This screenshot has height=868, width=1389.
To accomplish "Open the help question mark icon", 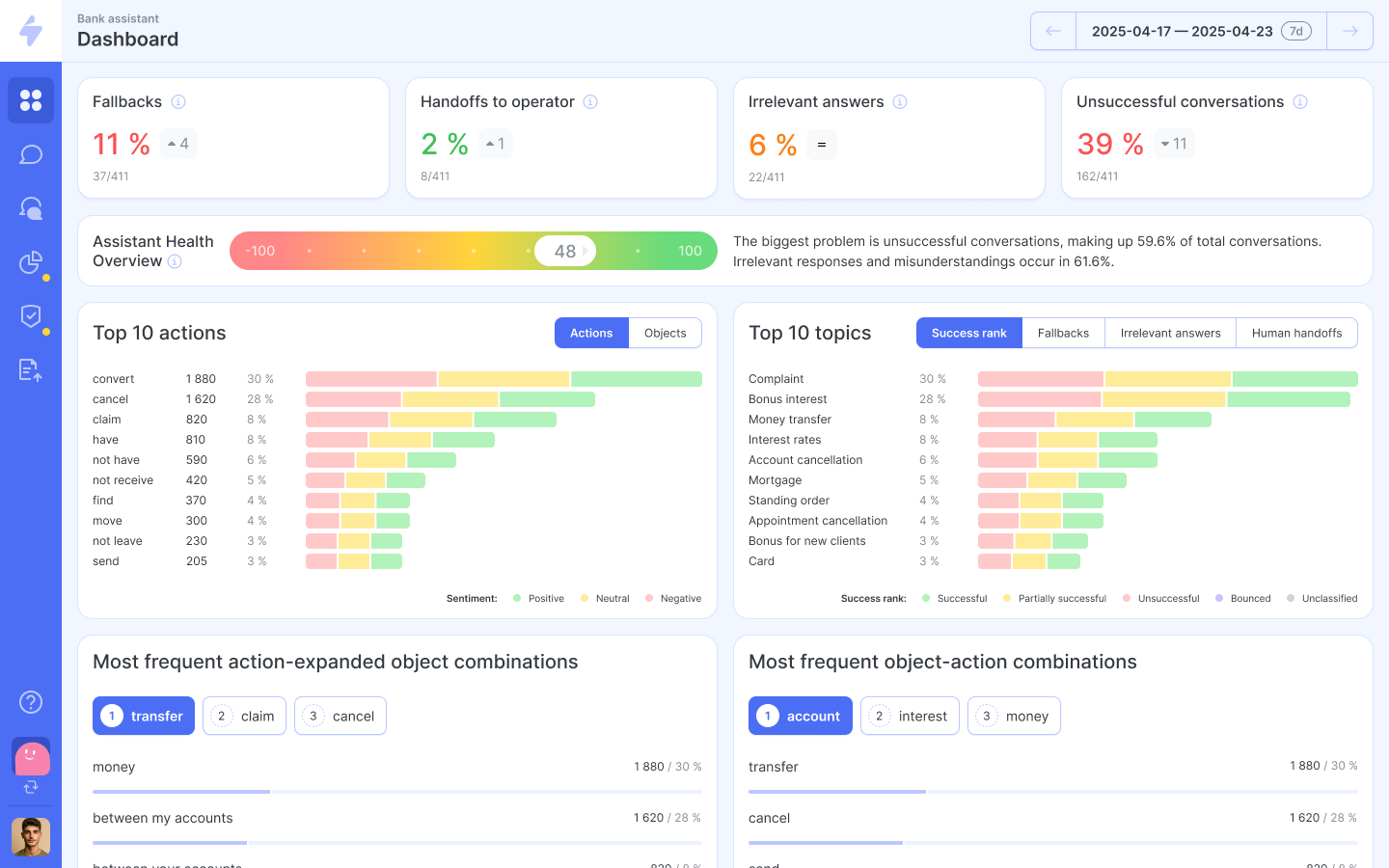I will pyautogui.click(x=31, y=702).
